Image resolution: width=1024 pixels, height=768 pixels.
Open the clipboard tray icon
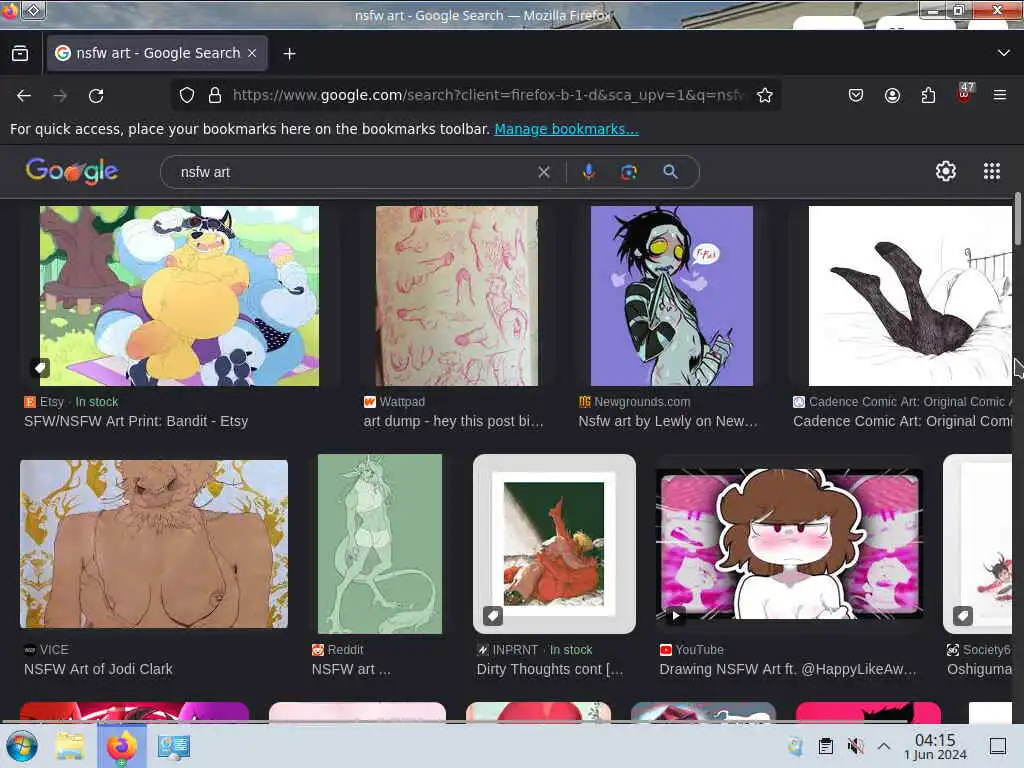(x=825, y=746)
